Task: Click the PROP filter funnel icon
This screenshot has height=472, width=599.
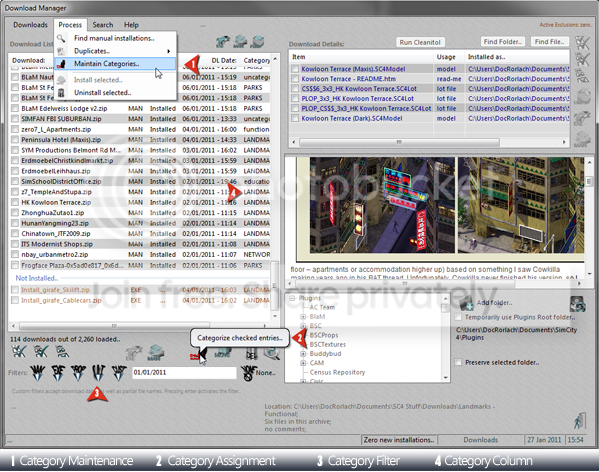Action: click(x=78, y=373)
